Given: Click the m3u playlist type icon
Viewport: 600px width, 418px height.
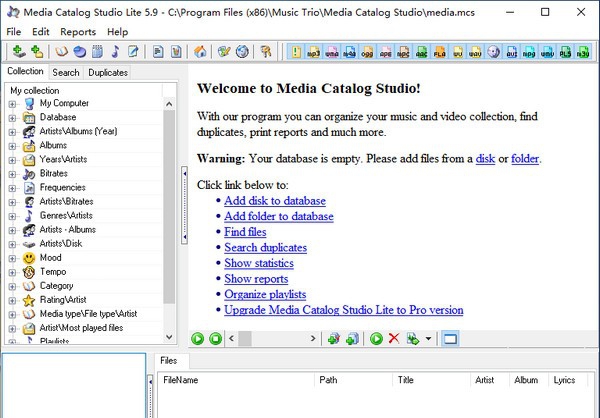Looking at the screenshot, I should click(583, 52).
